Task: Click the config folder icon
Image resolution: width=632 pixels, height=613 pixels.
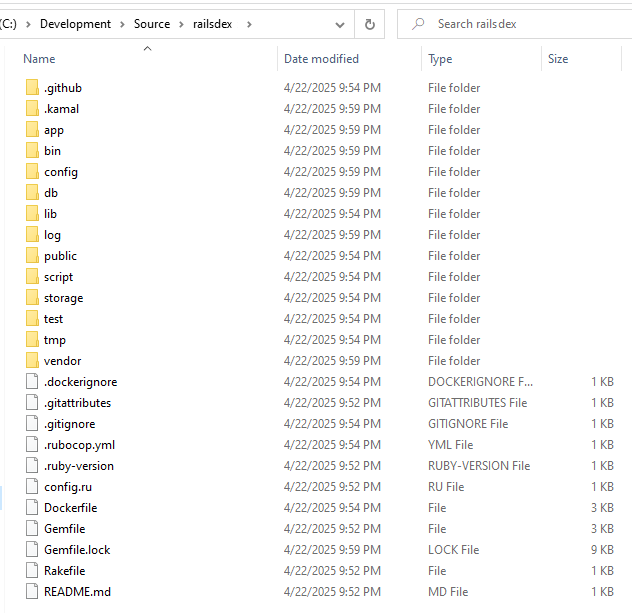Action: click(33, 172)
